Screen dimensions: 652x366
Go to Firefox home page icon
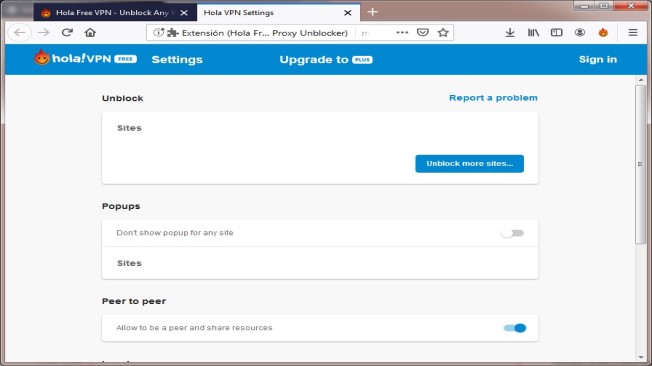click(x=90, y=32)
